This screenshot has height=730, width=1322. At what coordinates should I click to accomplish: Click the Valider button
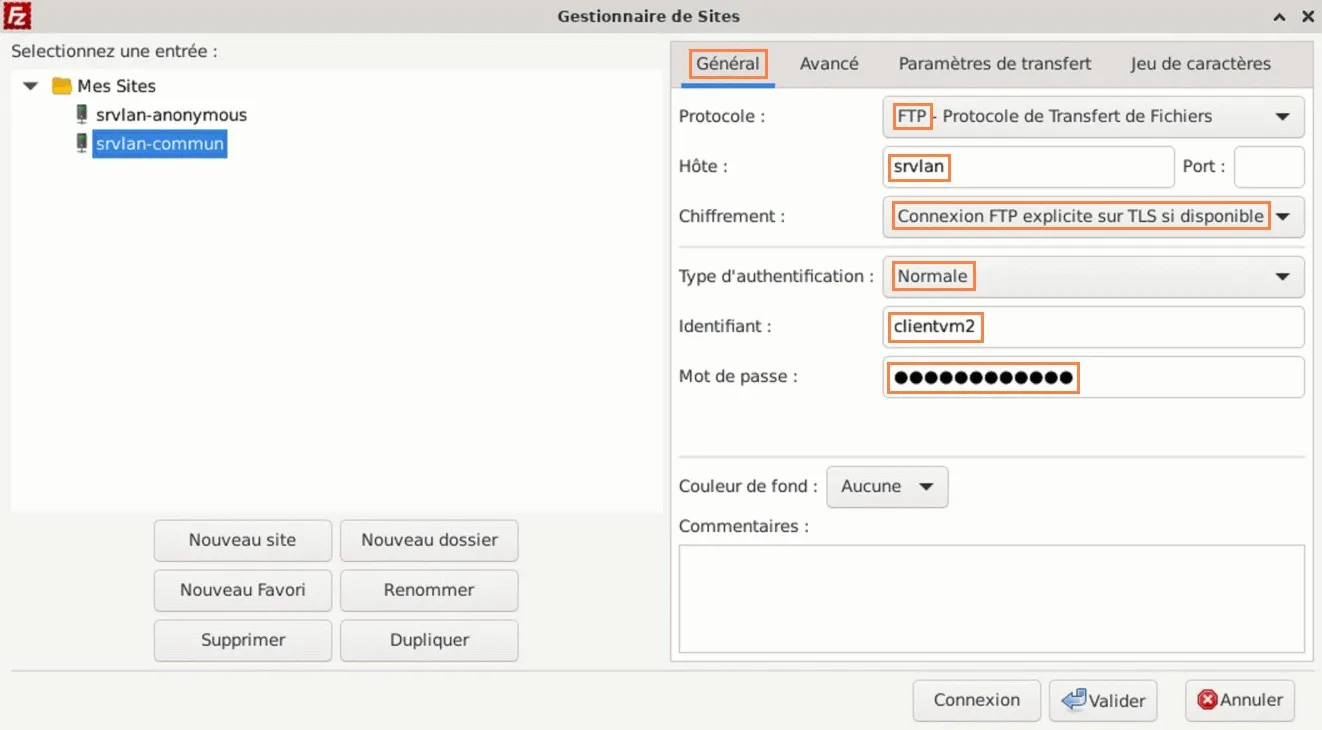click(x=1104, y=700)
